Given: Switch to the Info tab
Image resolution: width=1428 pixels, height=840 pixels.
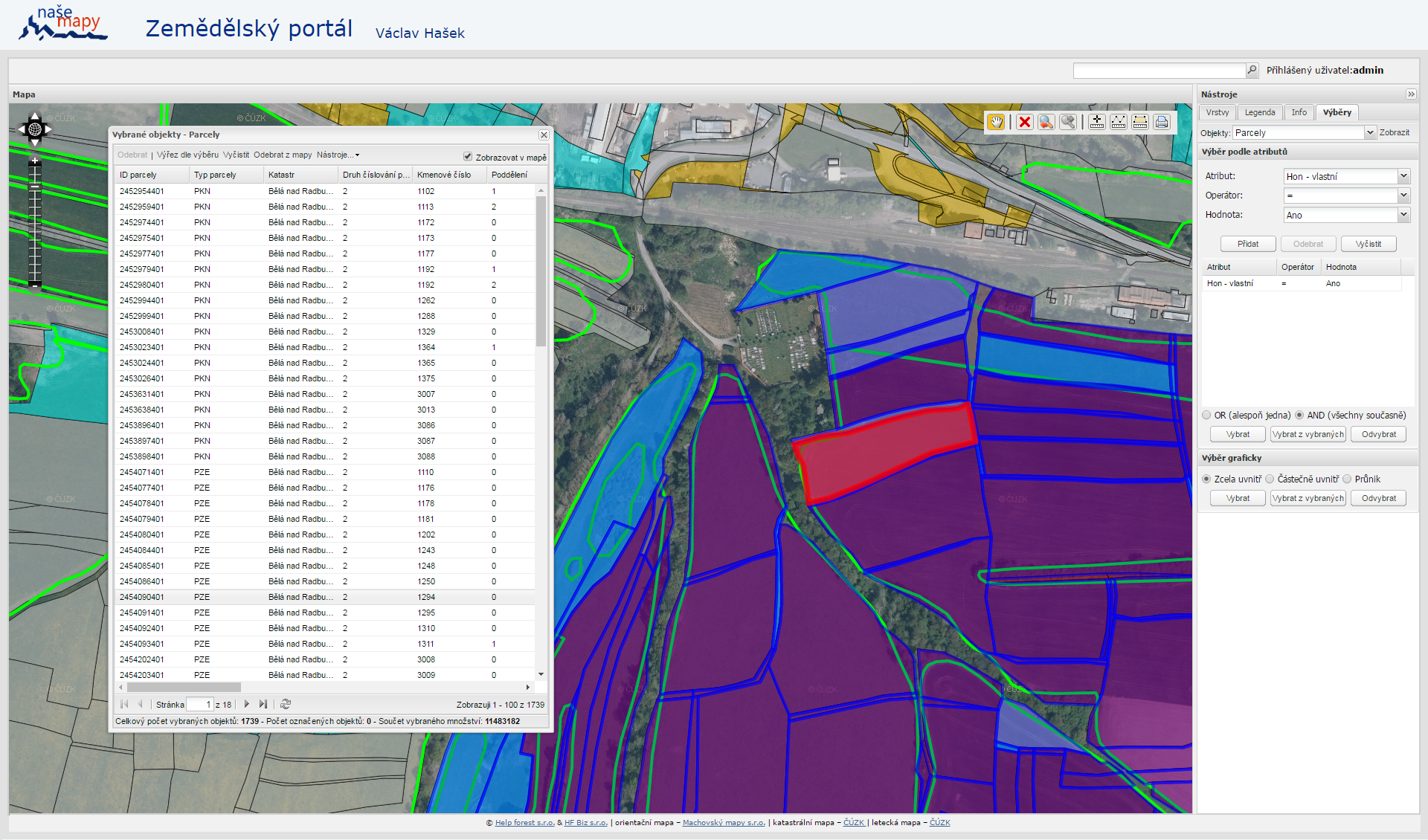Looking at the screenshot, I should (x=1299, y=112).
